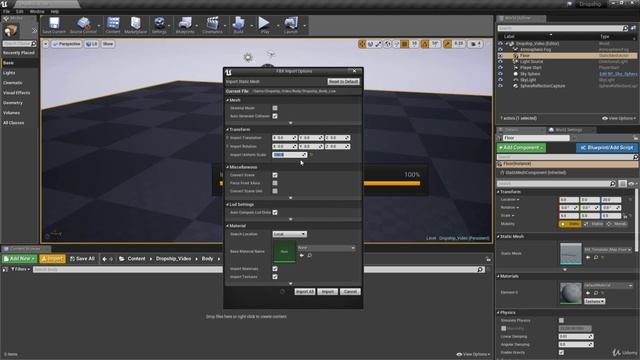Image resolution: width=640 pixels, height=360 pixels.
Task: Select the Place mode icon in Modes panel
Action: click(11, 31)
